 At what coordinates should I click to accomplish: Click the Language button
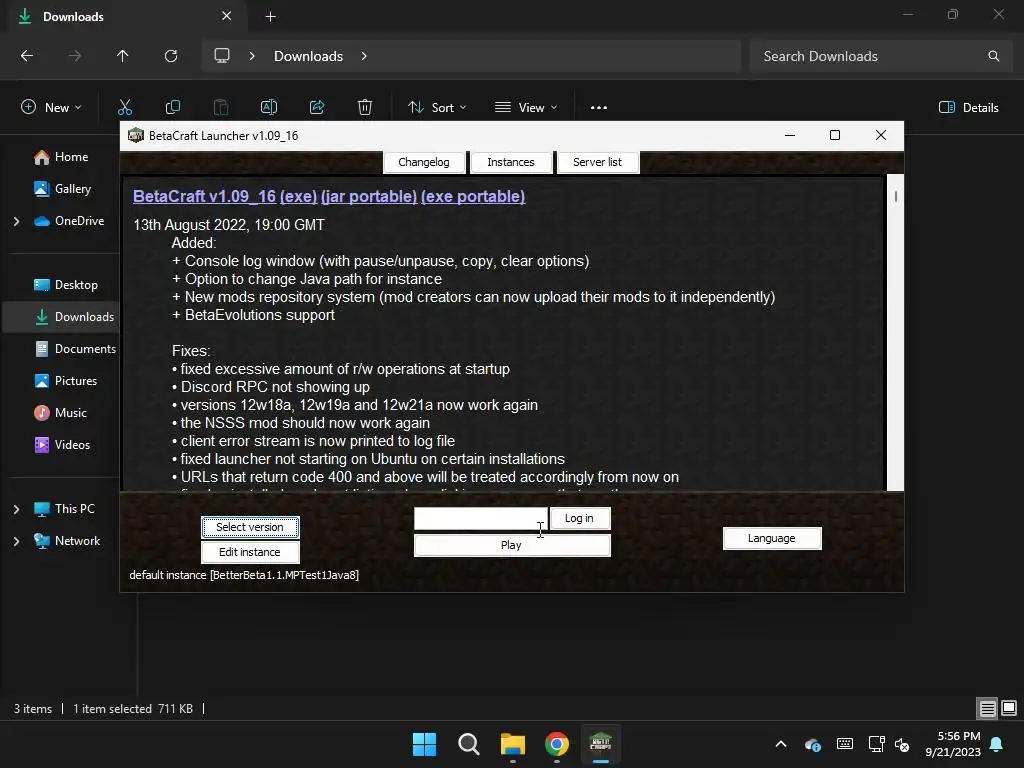(x=772, y=538)
